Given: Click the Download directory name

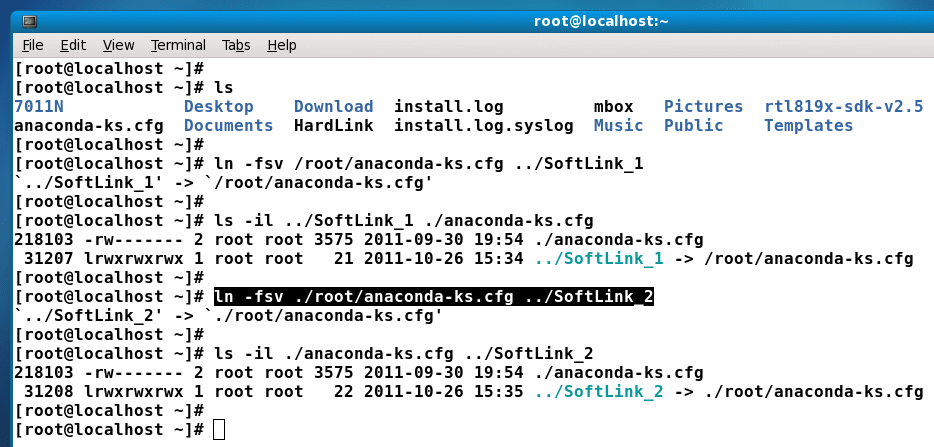Looking at the screenshot, I should [x=334, y=107].
